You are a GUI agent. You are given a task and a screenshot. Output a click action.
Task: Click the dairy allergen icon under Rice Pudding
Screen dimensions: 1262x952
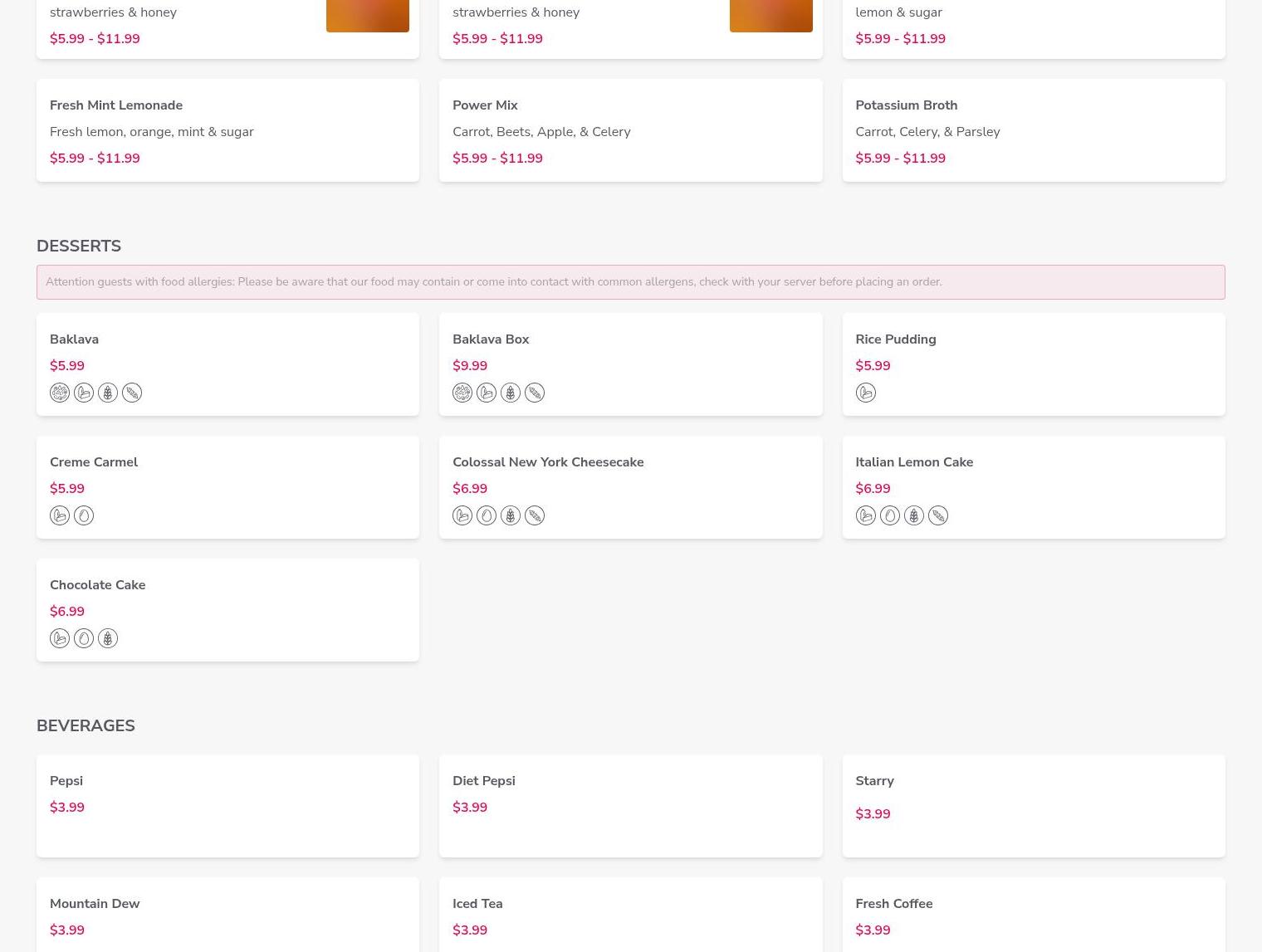coord(865,393)
